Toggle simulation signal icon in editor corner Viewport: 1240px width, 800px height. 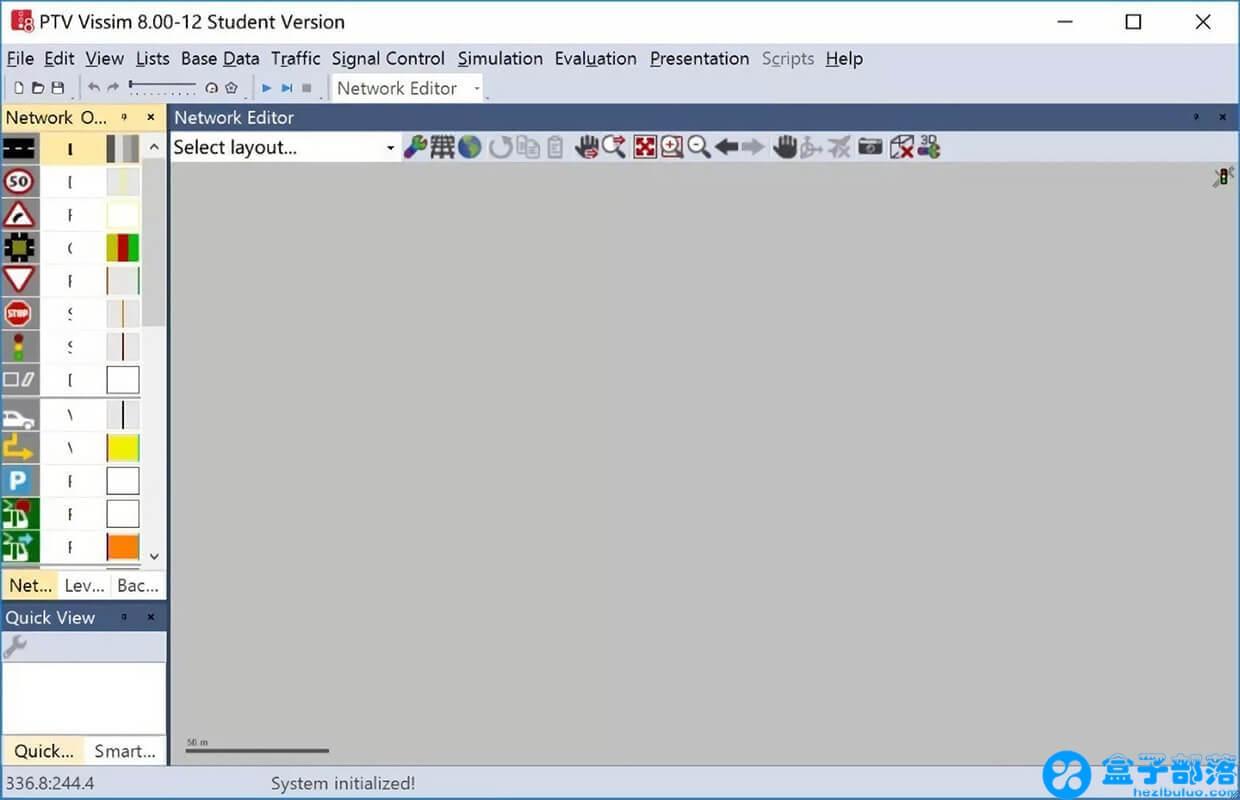click(x=1223, y=178)
